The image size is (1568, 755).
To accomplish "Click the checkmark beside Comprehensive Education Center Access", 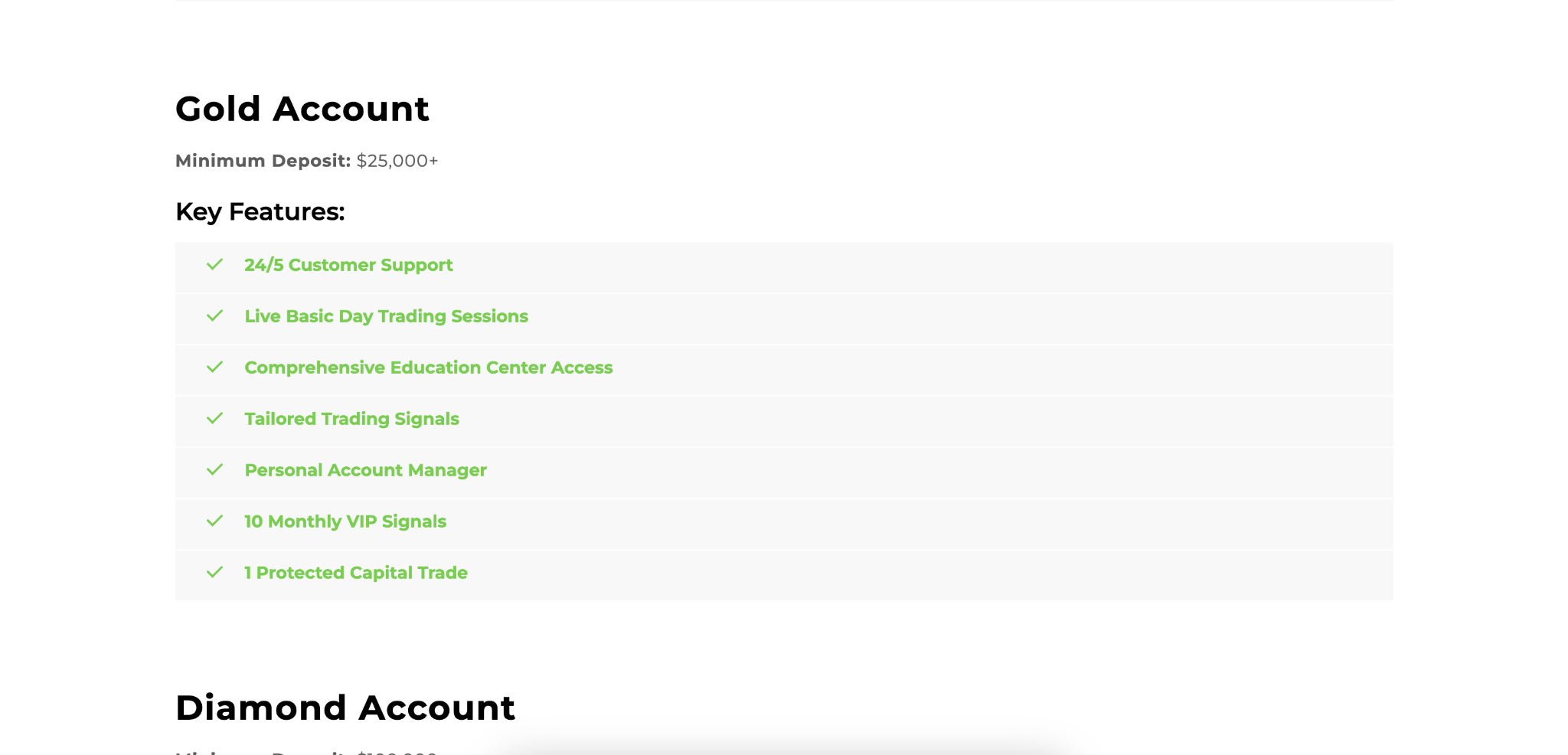I will (214, 368).
